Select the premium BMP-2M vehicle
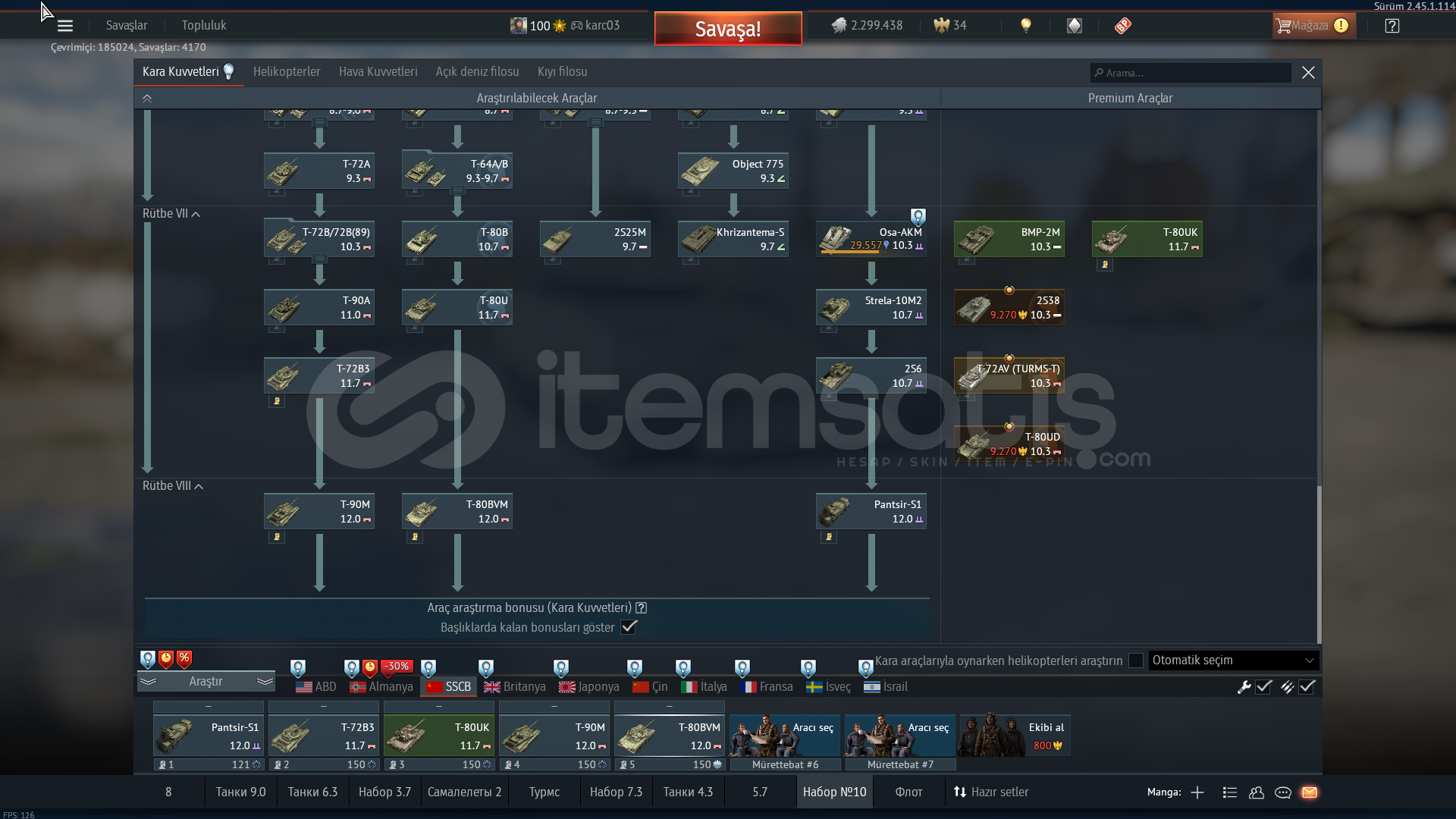 pyautogui.click(x=1009, y=240)
